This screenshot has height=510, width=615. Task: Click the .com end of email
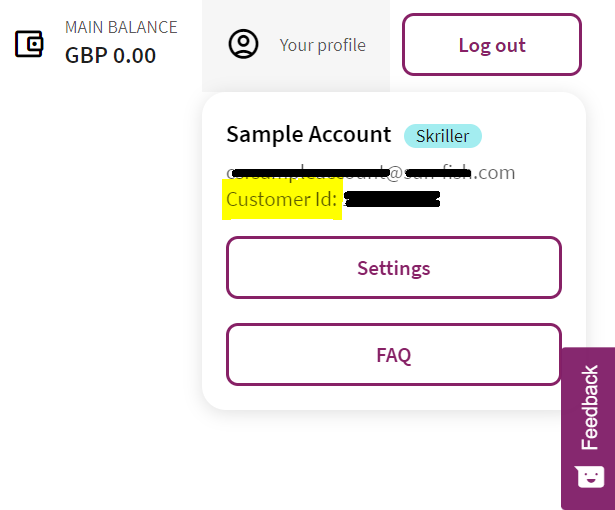493,173
